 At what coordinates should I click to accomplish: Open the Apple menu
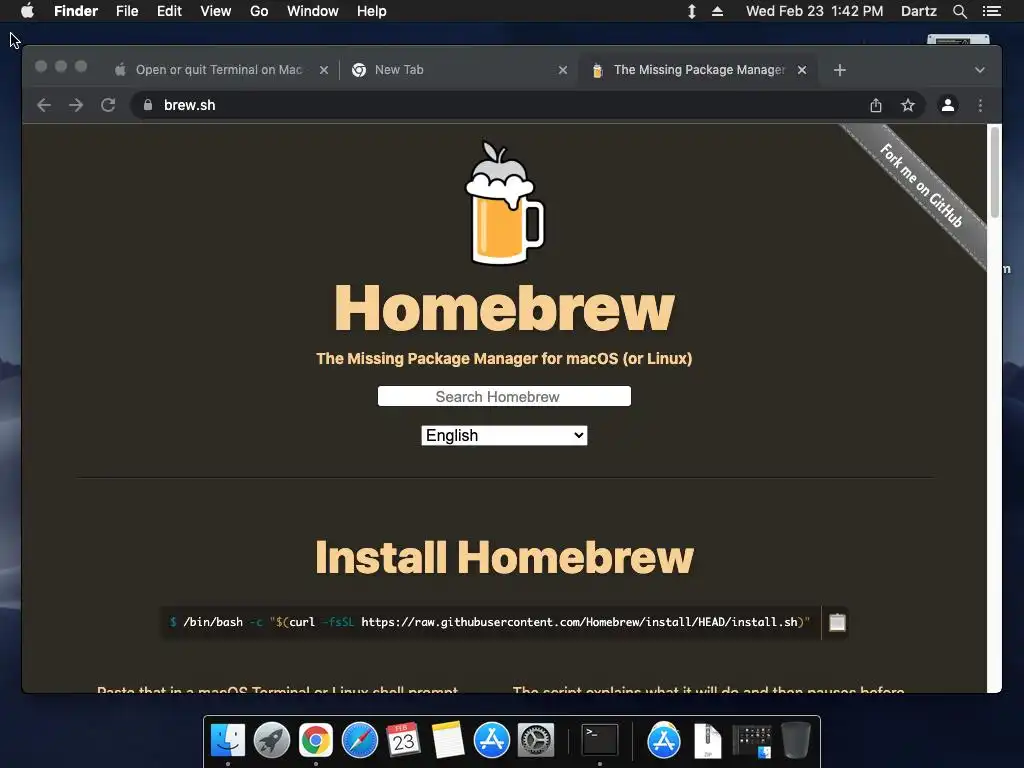coord(27,11)
